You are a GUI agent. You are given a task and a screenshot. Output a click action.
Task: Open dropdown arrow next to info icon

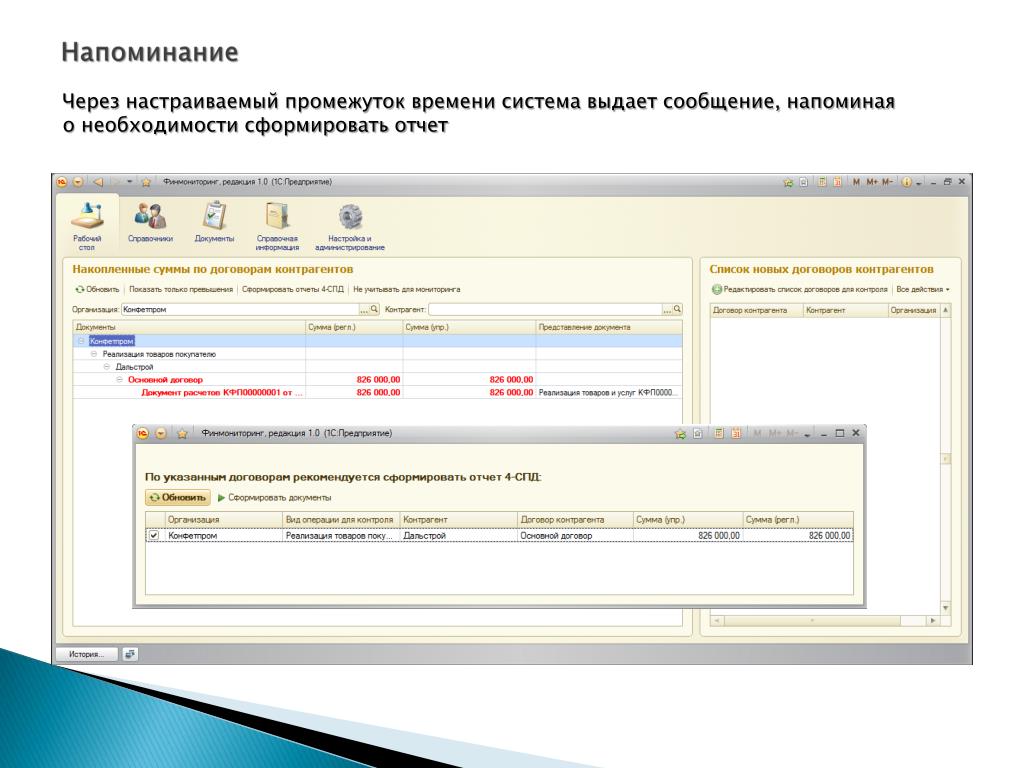[919, 184]
